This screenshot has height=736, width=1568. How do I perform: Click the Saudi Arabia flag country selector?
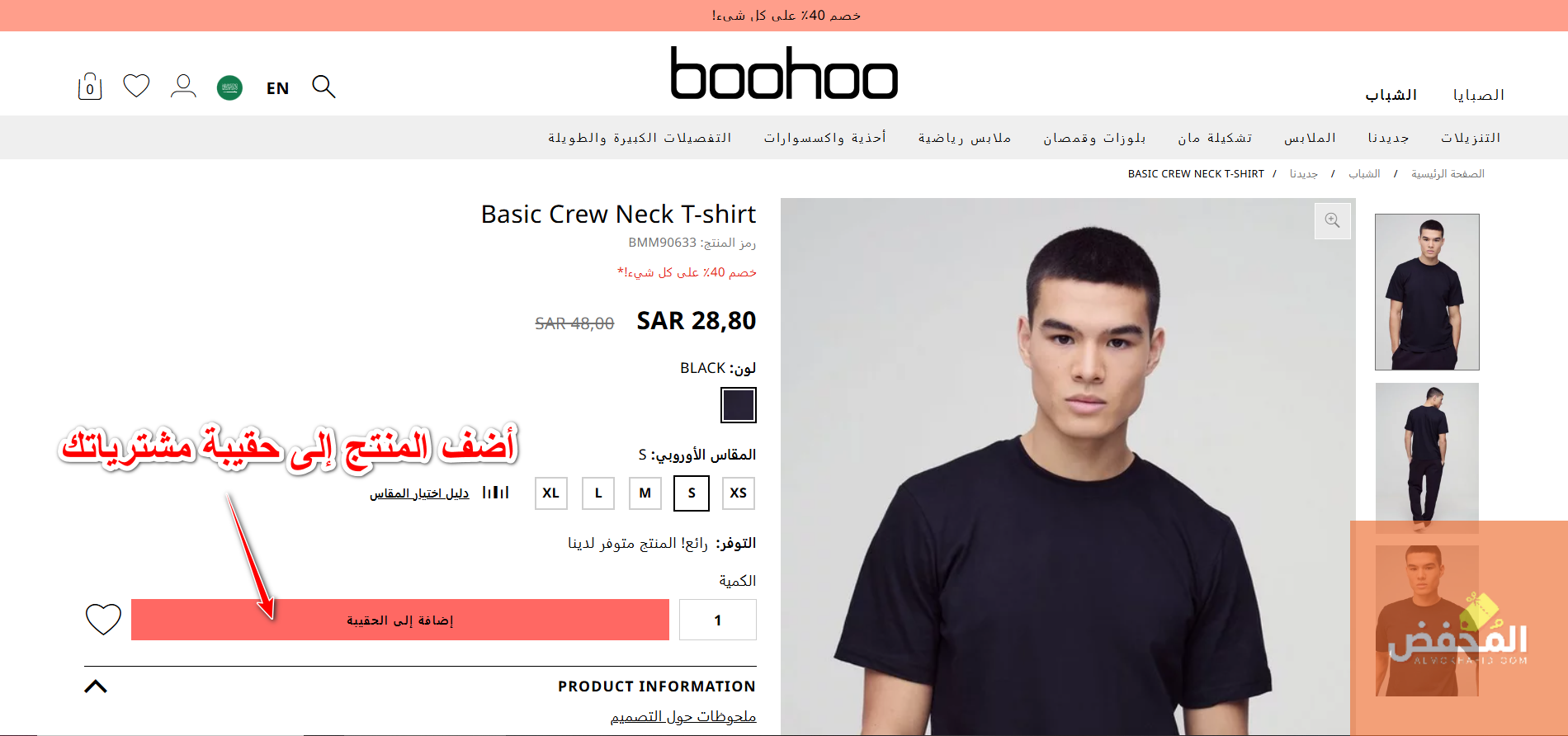click(x=229, y=87)
